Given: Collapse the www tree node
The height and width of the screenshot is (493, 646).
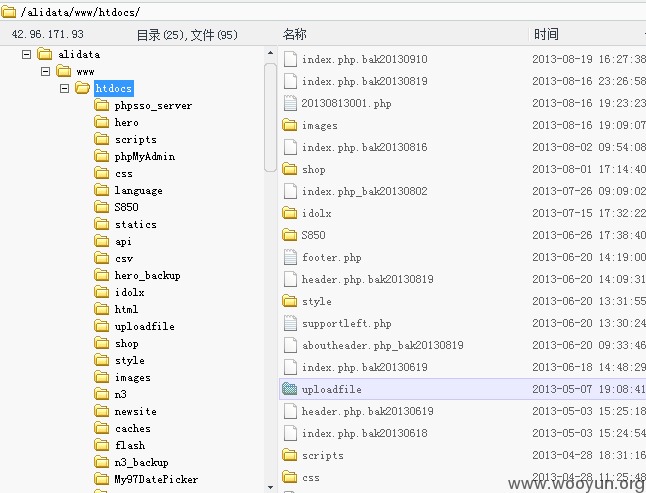Looking at the screenshot, I should coord(45,72).
